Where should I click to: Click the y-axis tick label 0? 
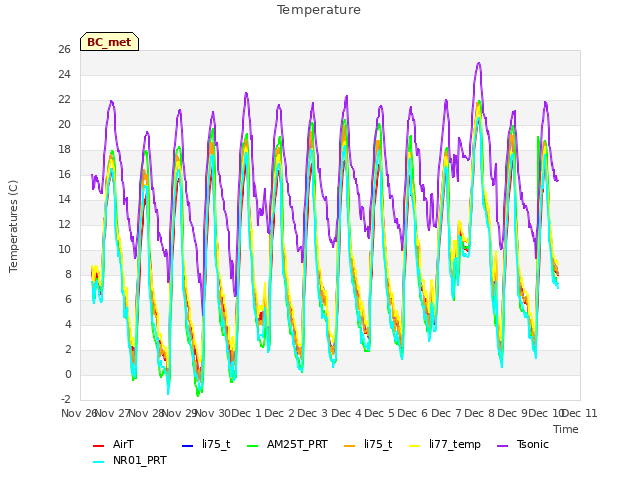68,374
